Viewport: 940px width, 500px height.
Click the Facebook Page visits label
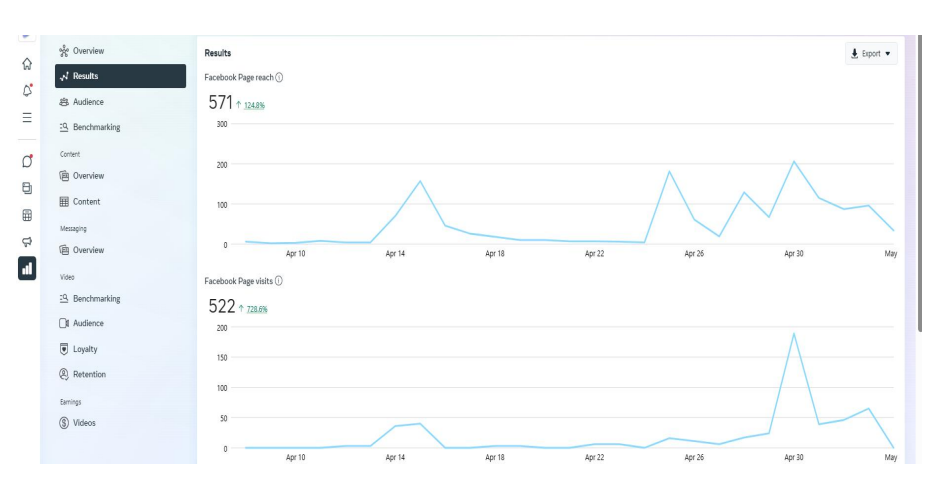tap(239, 281)
